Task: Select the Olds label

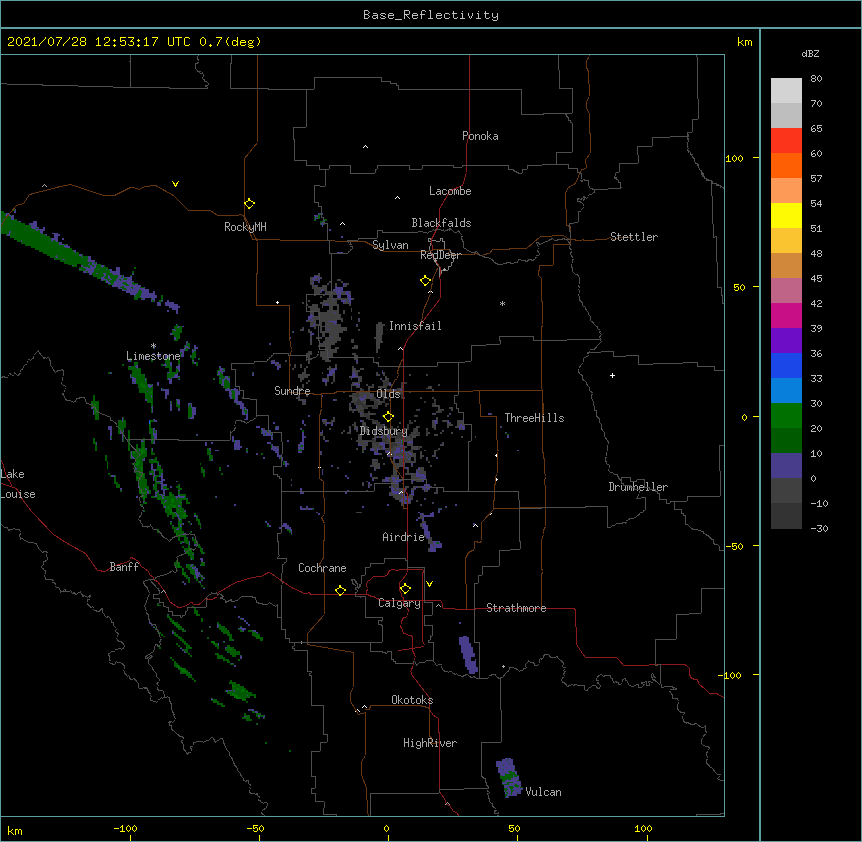Action: pos(388,394)
